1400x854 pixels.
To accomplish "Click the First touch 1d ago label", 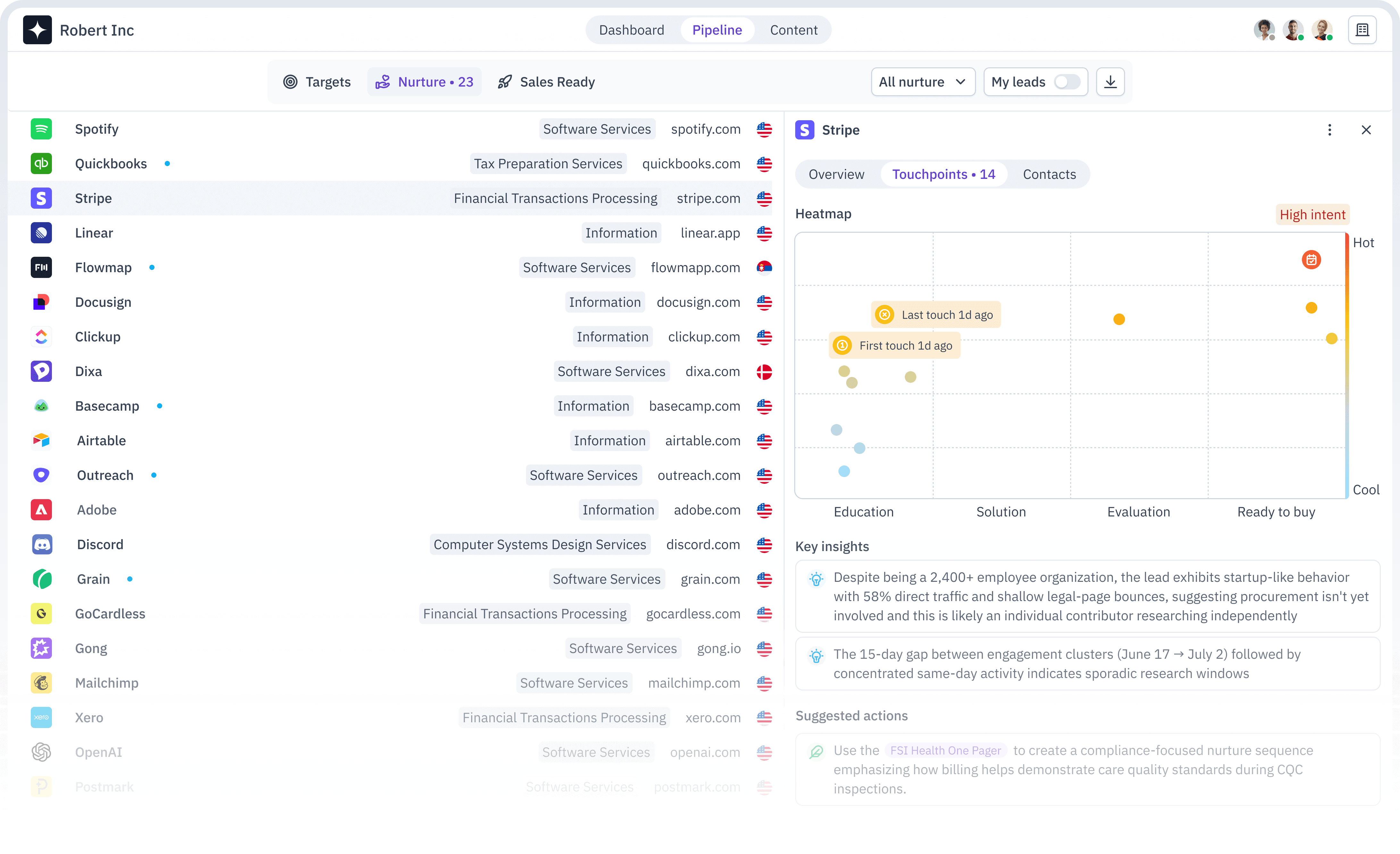I will click(x=894, y=346).
